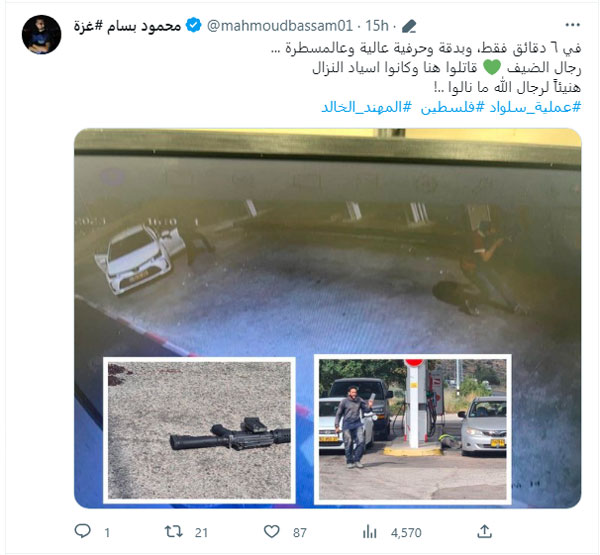
Task: Click the blue verified badge icon
Action: tap(194, 26)
